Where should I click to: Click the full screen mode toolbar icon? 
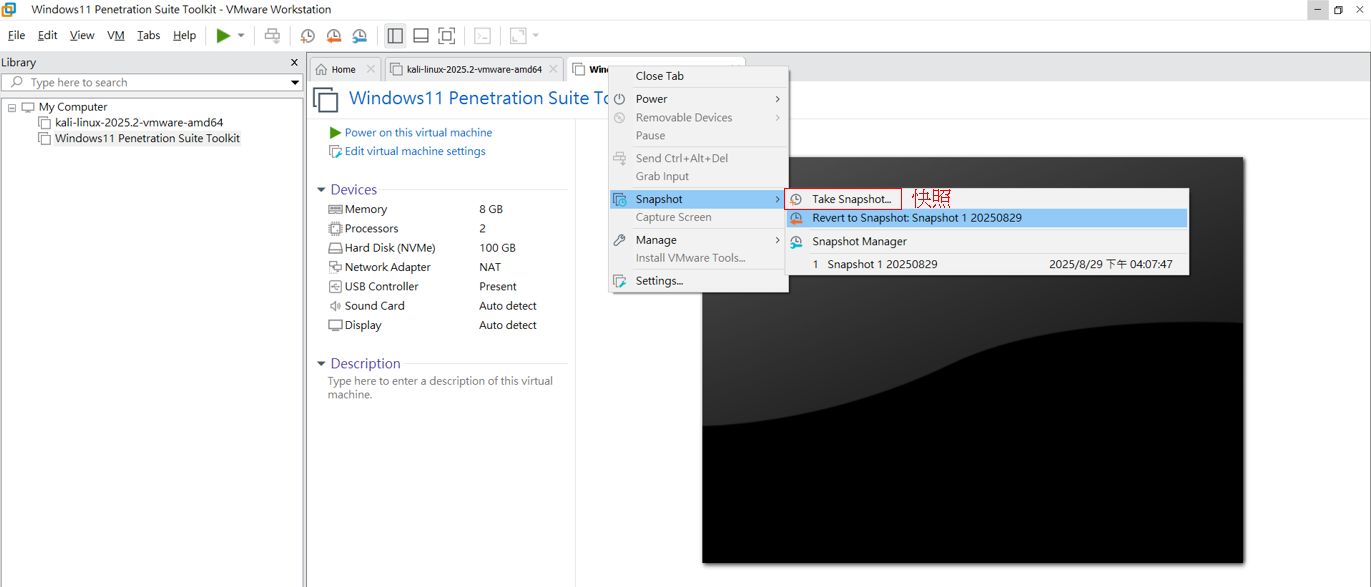447,36
